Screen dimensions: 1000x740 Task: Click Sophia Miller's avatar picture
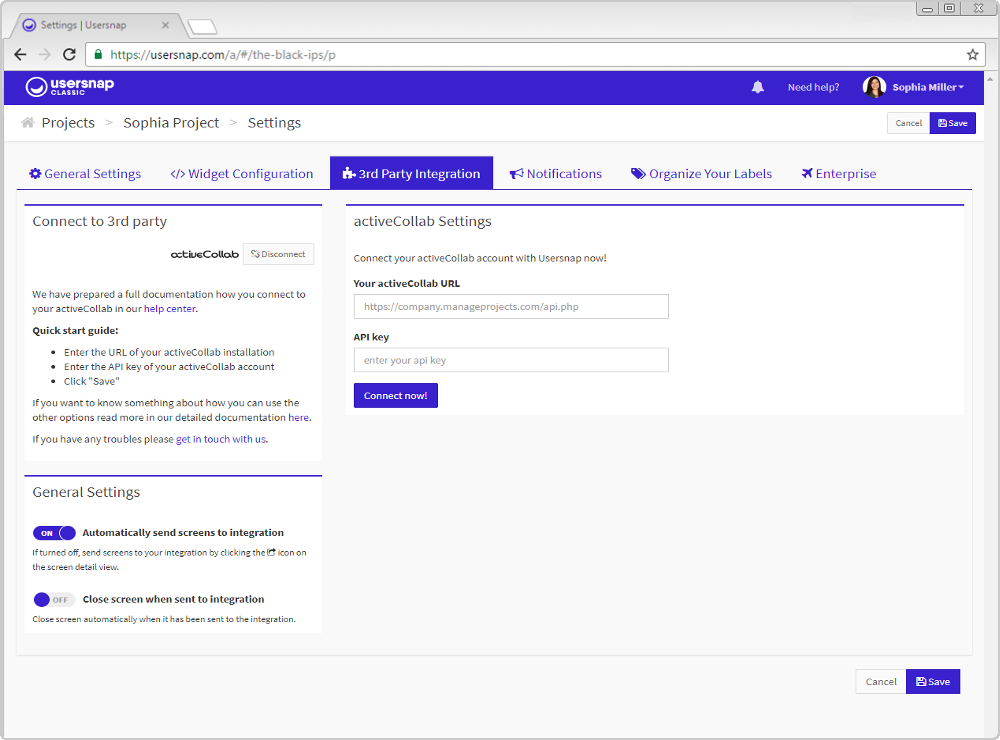[874, 87]
